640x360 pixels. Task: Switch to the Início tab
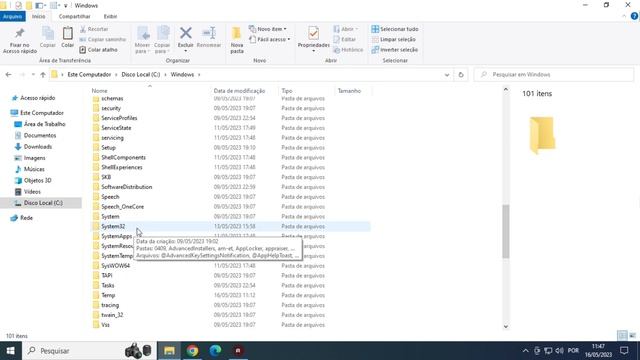point(39,17)
